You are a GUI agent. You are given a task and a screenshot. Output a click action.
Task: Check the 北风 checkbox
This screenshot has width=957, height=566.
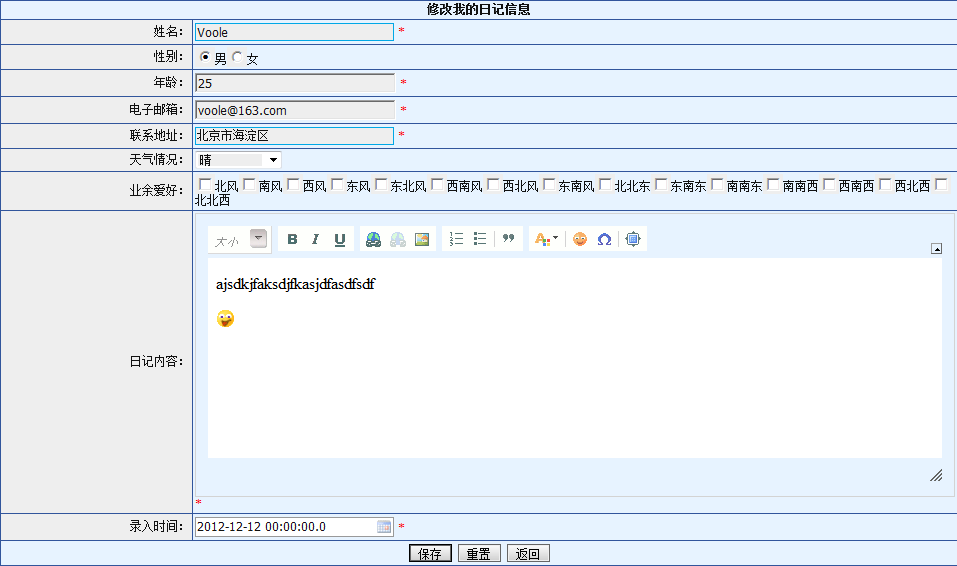[205, 184]
